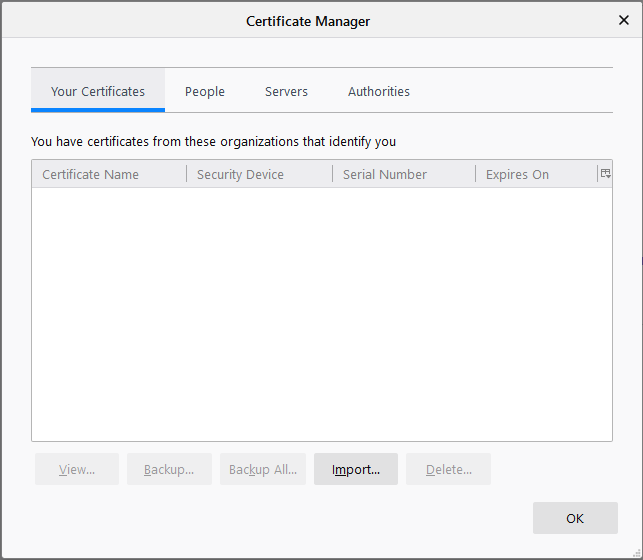The width and height of the screenshot is (643, 560).
Task: Select the Your Certificates tab
Action: [98, 91]
